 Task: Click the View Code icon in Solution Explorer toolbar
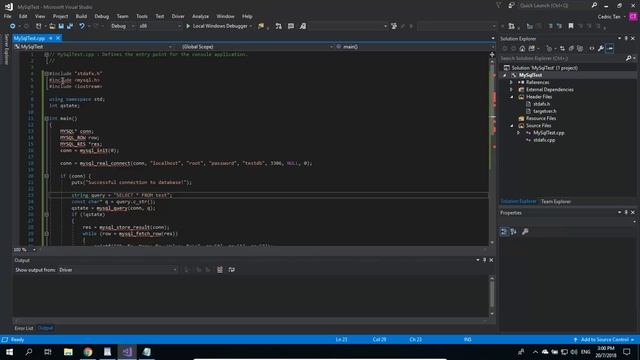(x=592, y=49)
